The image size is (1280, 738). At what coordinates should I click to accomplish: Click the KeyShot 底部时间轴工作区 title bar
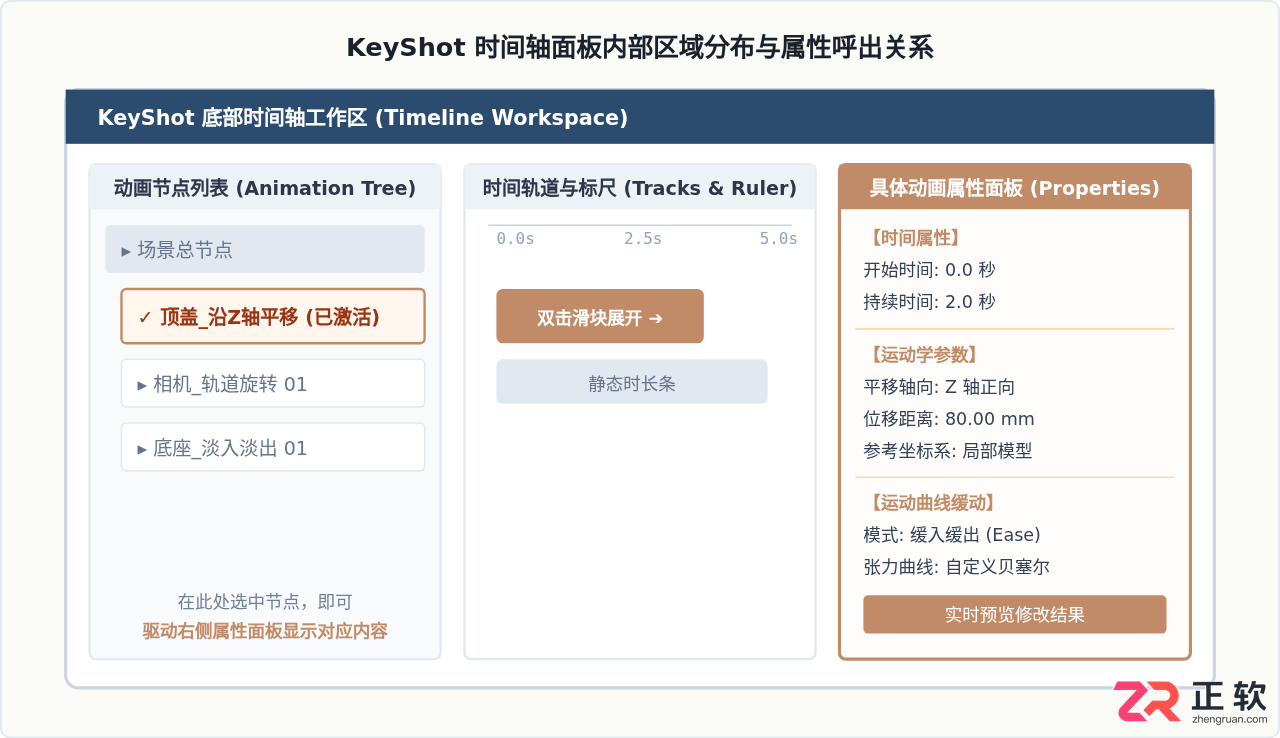640,117
